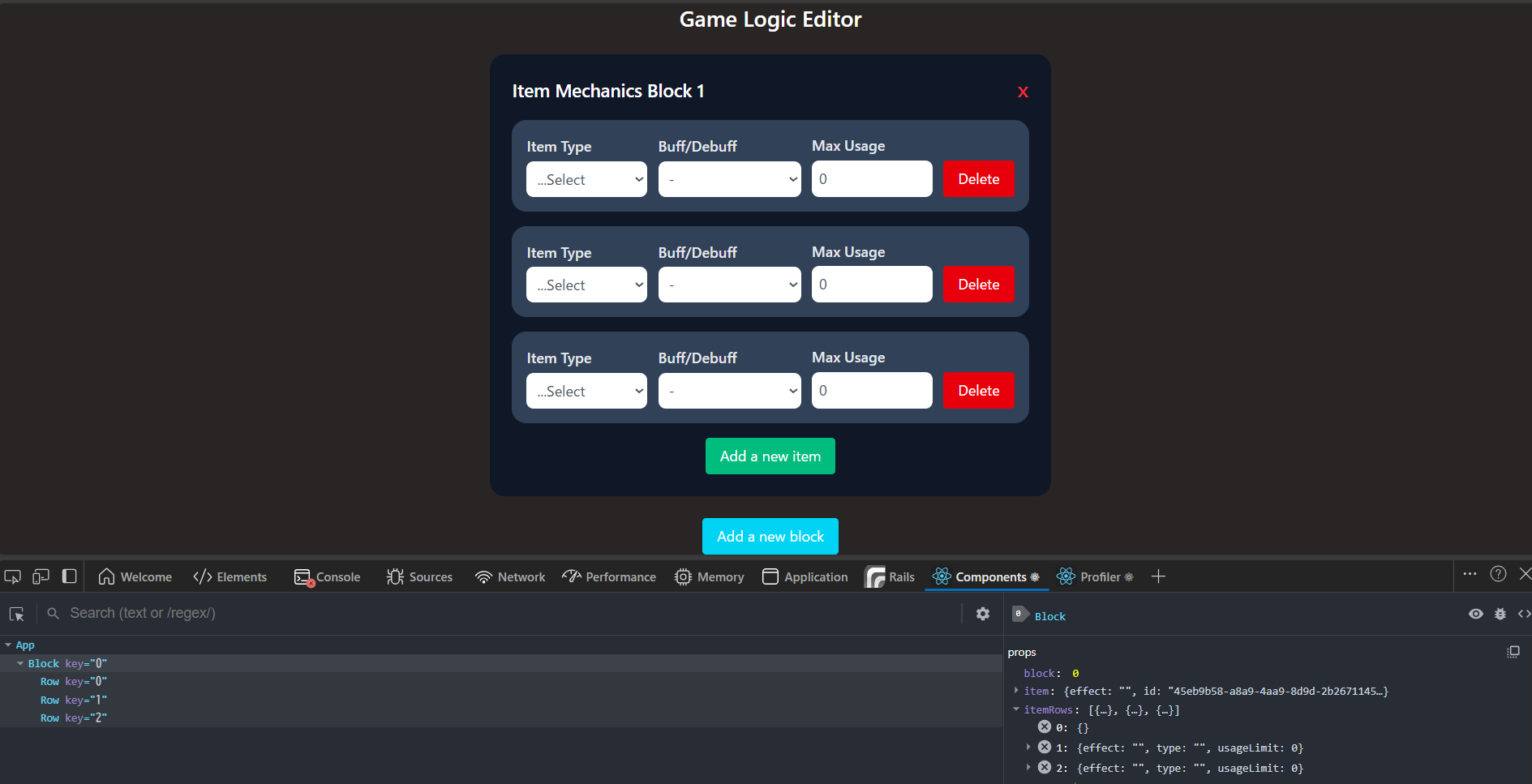Switch to the React Profiler tab
Image resolution: width=1532 pixels, height=784 pixels.
coord(1095,576)
